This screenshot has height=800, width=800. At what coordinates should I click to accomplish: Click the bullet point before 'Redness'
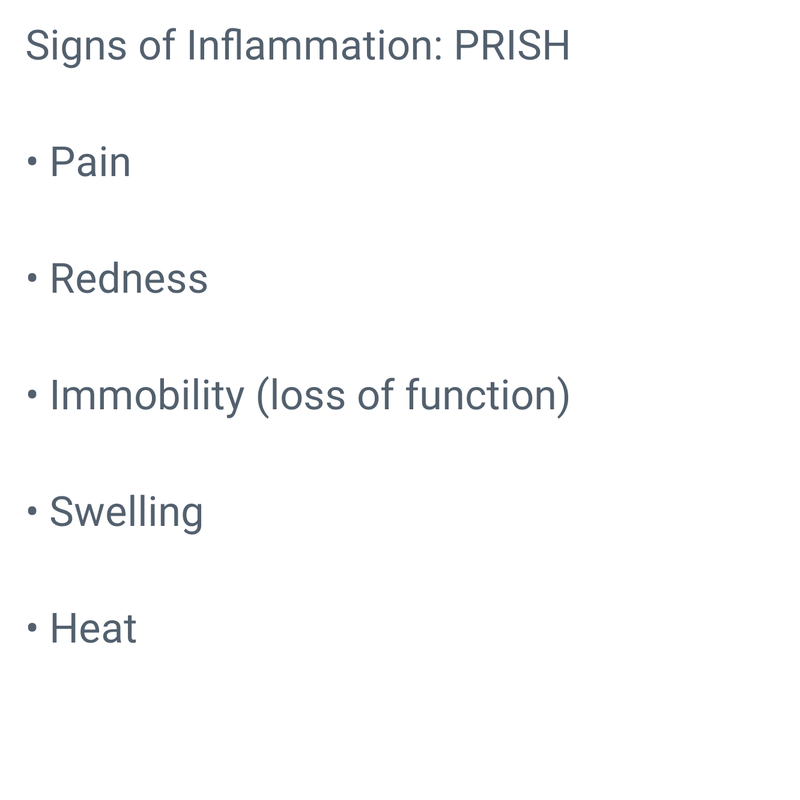point(33,279)
